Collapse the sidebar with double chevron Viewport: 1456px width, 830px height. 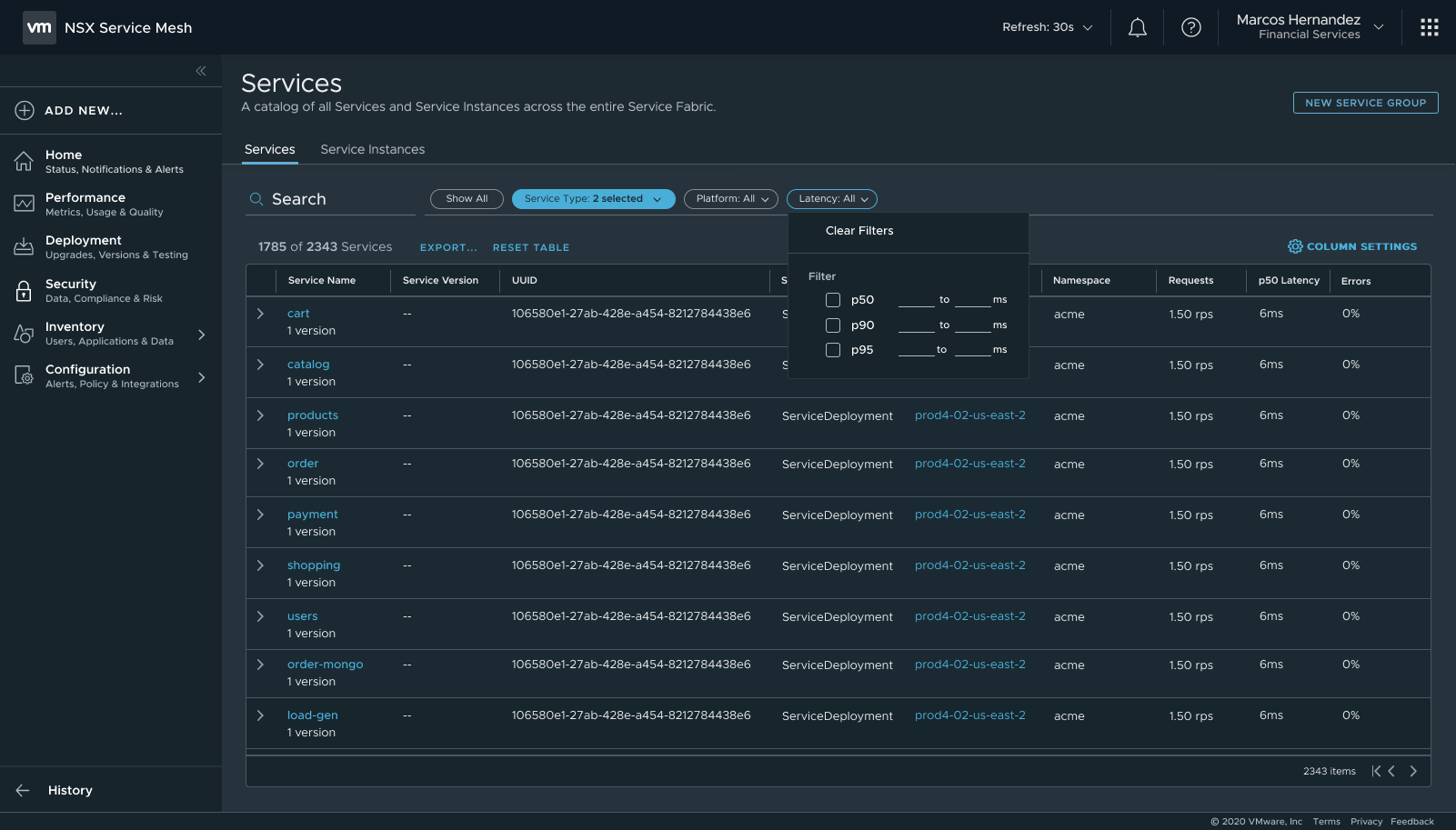[x=201, y=71]
